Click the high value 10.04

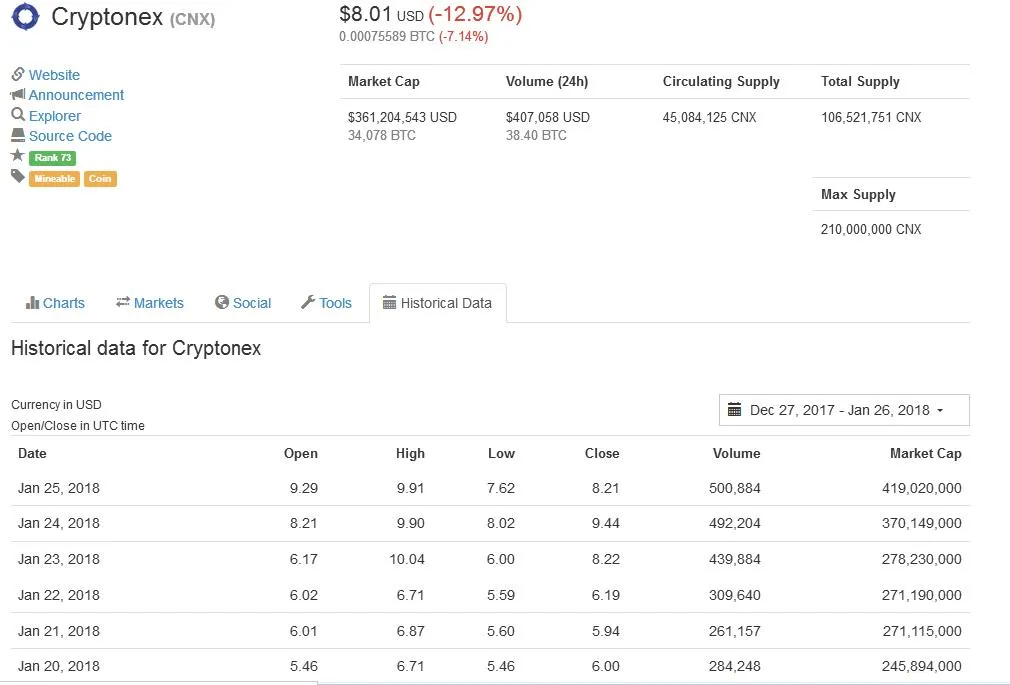tap(407, 559)
